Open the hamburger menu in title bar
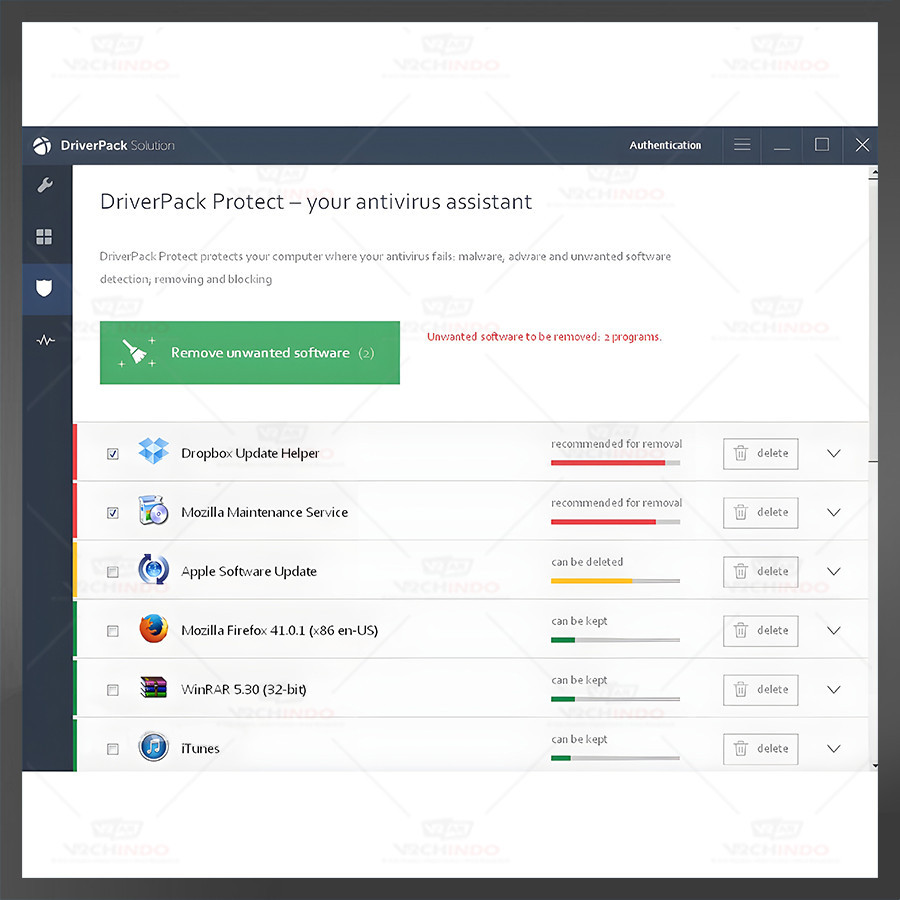 pyautogui.click(x=742, y=145)
